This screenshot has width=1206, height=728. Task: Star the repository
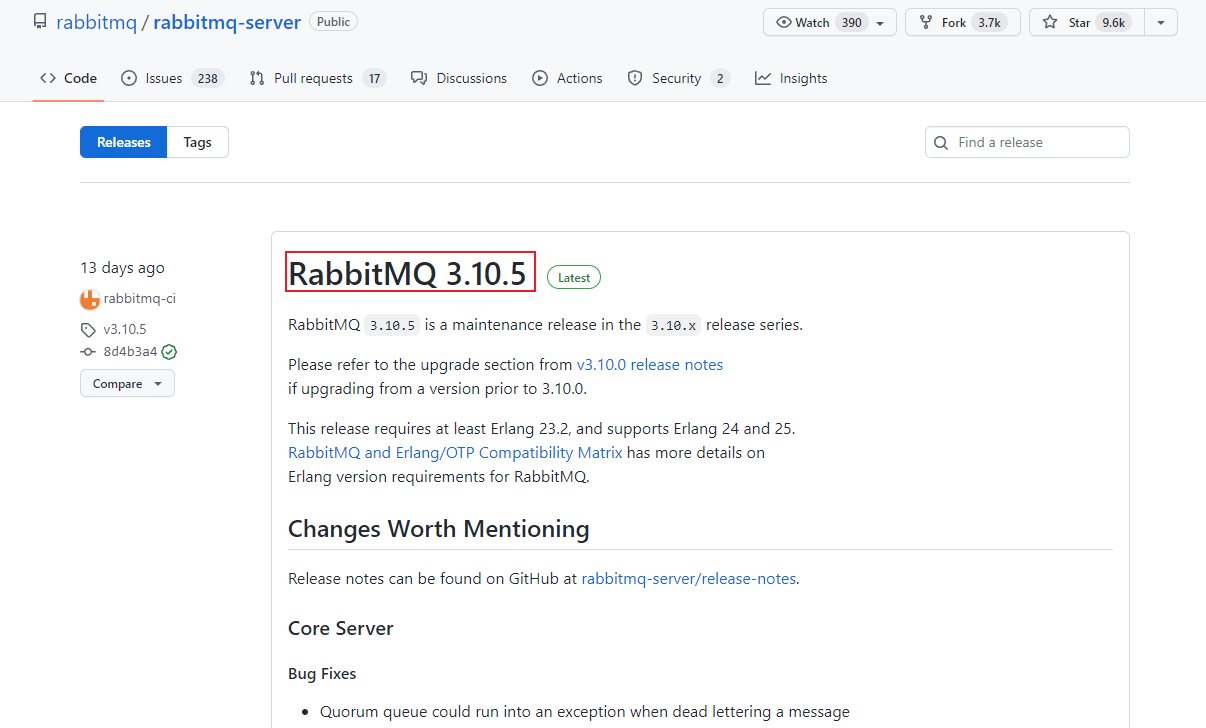(1086, 22)
